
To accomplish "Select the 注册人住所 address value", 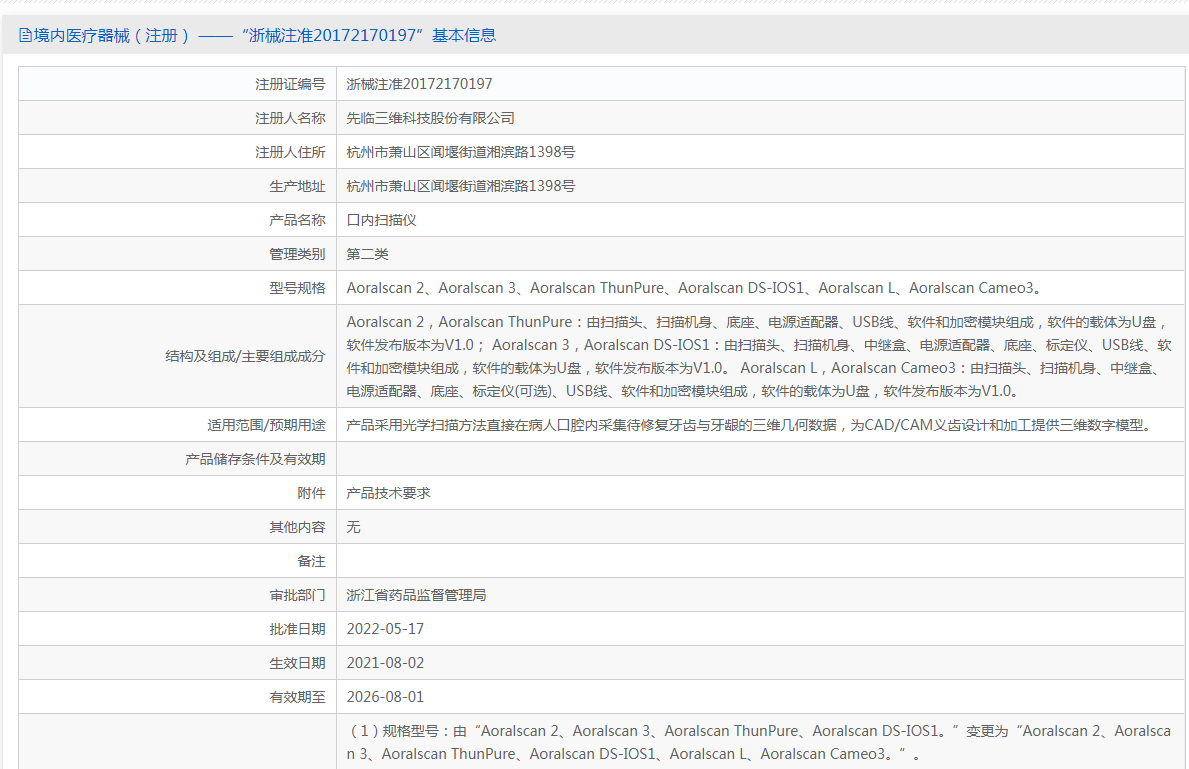I will tap(461, 152).
